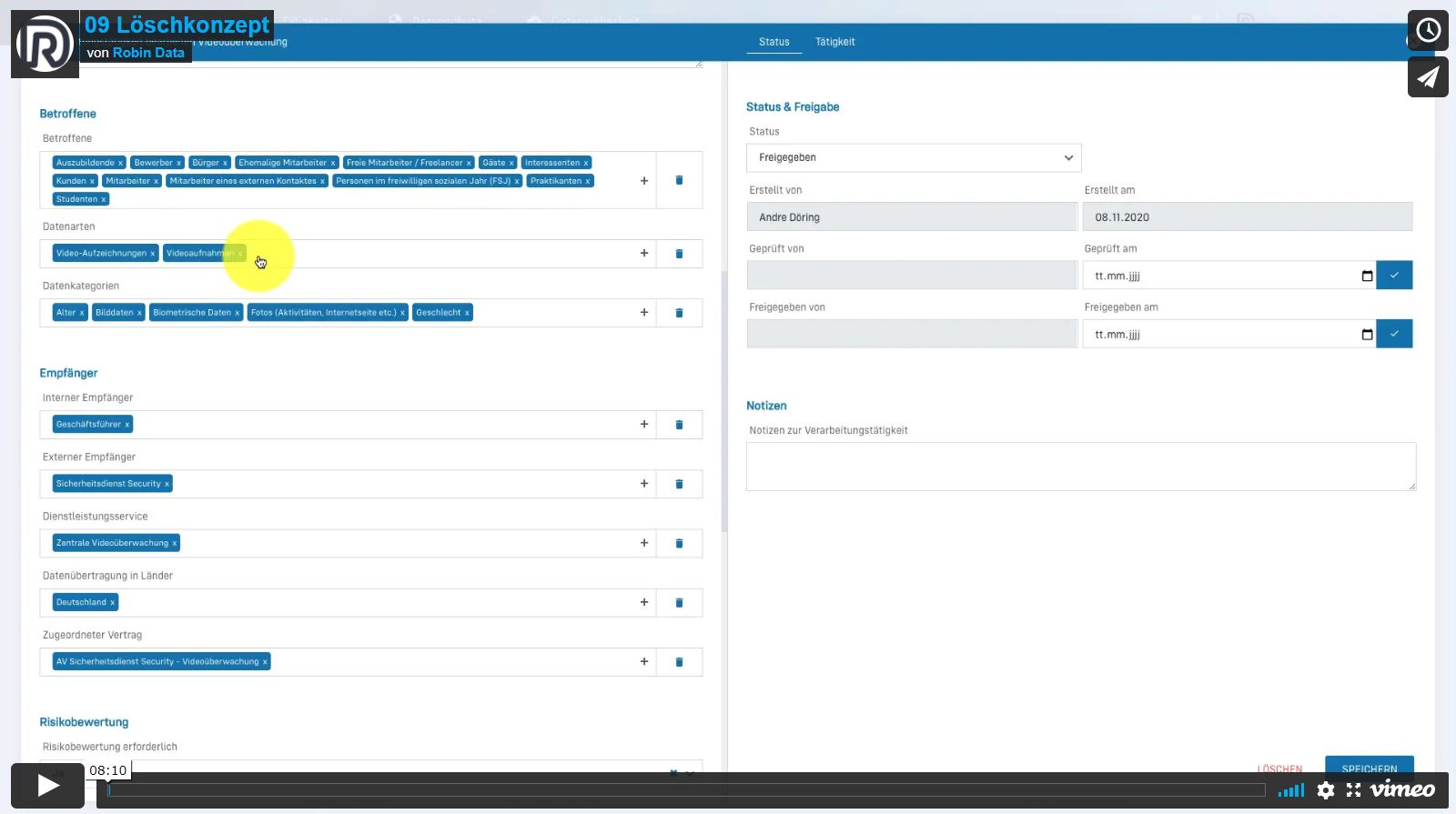Click the Watch Later clock icon

click(x=1428, y=31)
